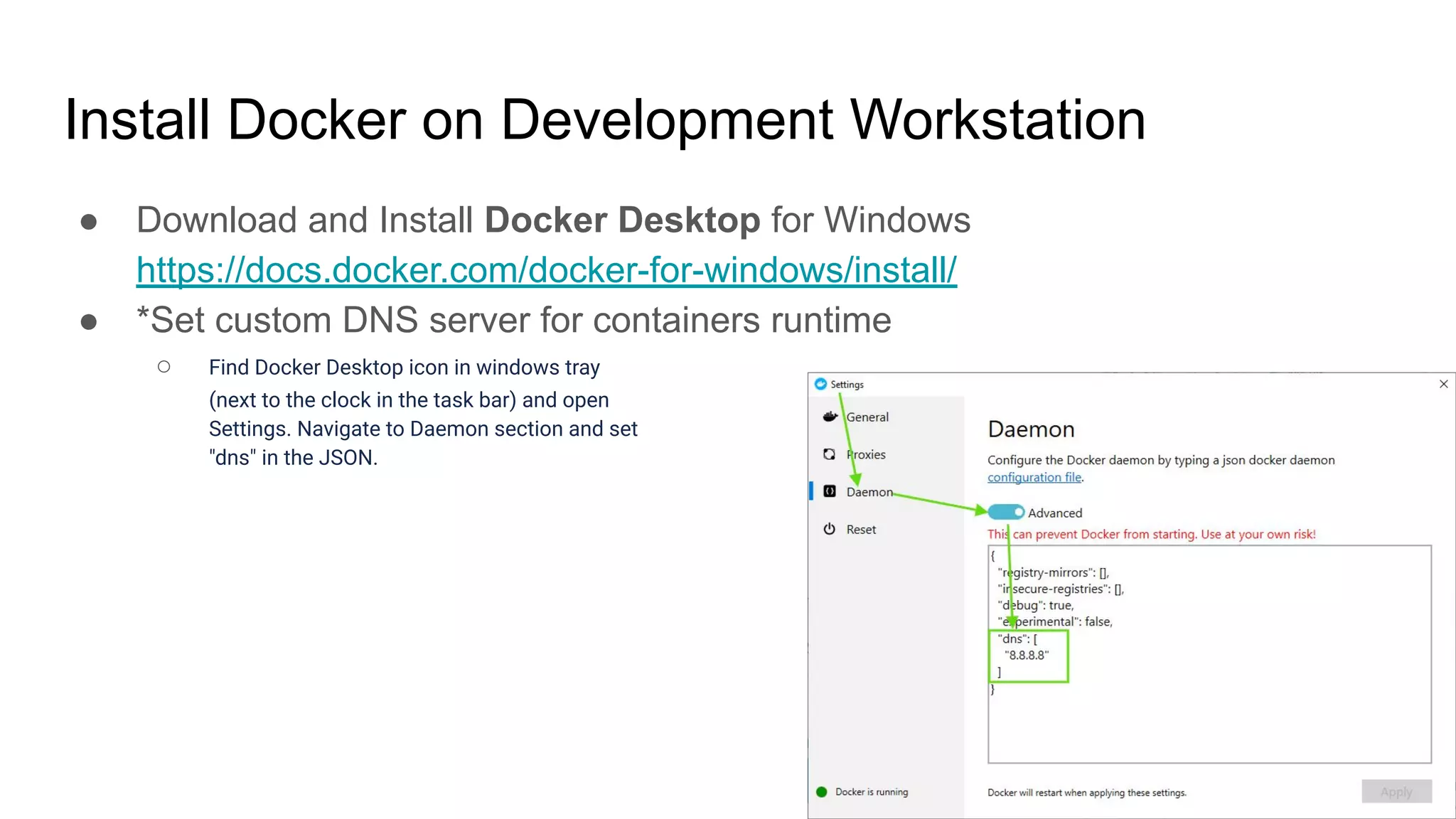Viewport: 1456px width, 819px height.
Task: Click inside the daemon JSON editor
Action: (1209, 654)
